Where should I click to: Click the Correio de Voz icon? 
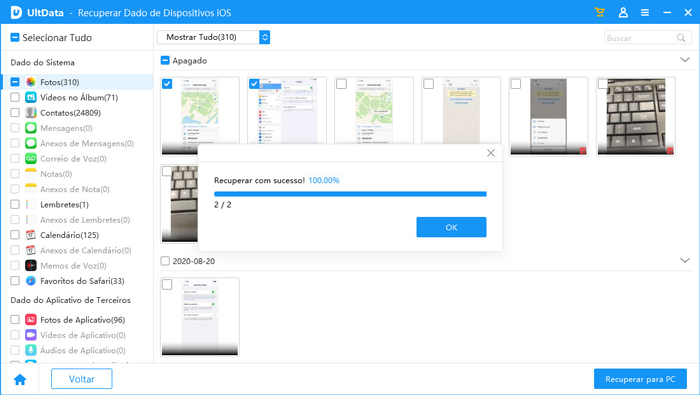pos(31,158)
